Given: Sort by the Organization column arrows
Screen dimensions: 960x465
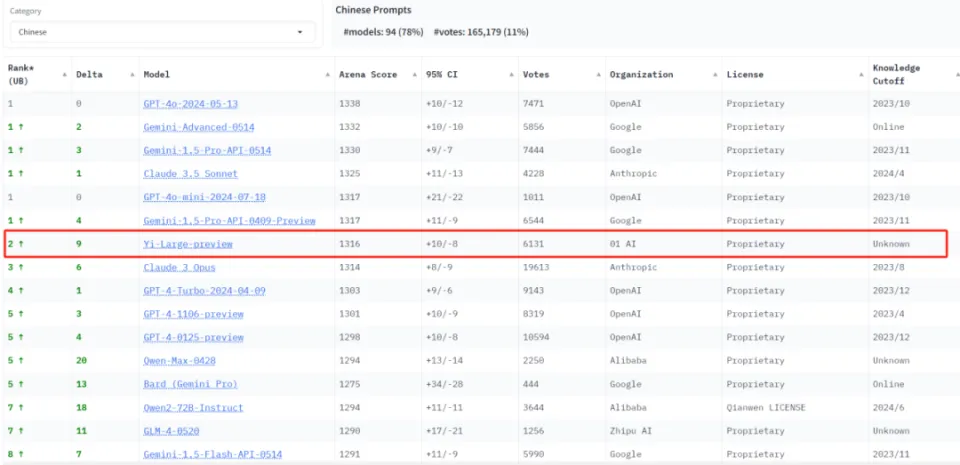Looking at the screenshot, I should point(714,75).
